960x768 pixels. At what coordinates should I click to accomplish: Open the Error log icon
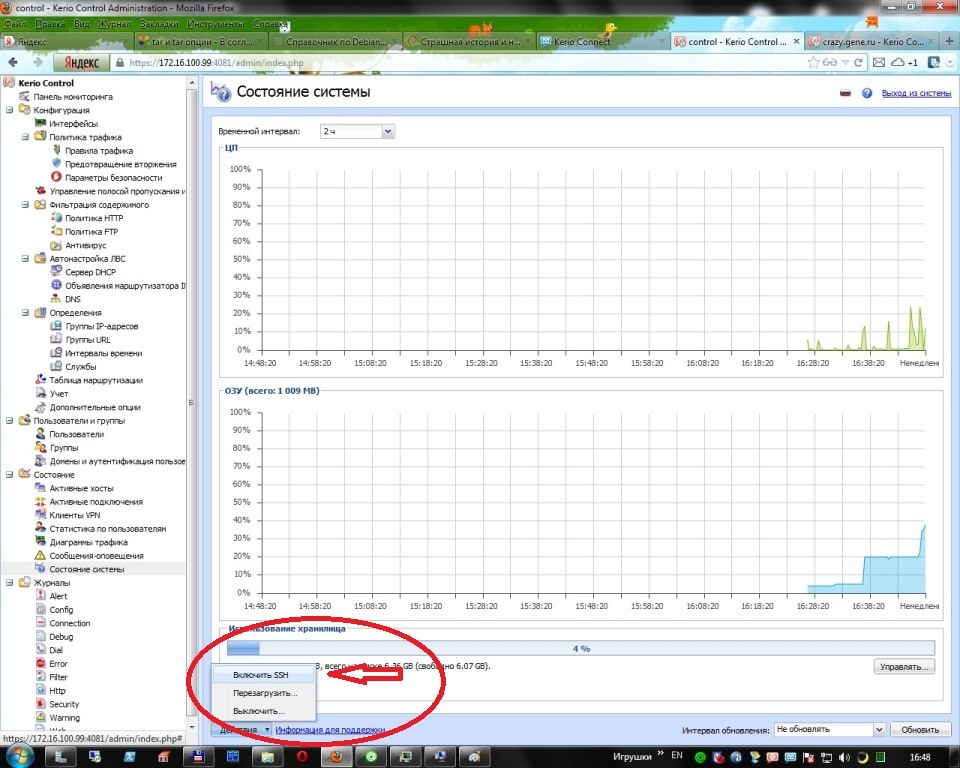41,664
